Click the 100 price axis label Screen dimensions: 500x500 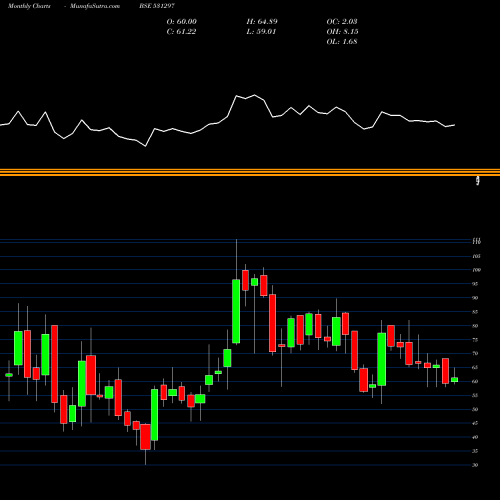point(477,270)
